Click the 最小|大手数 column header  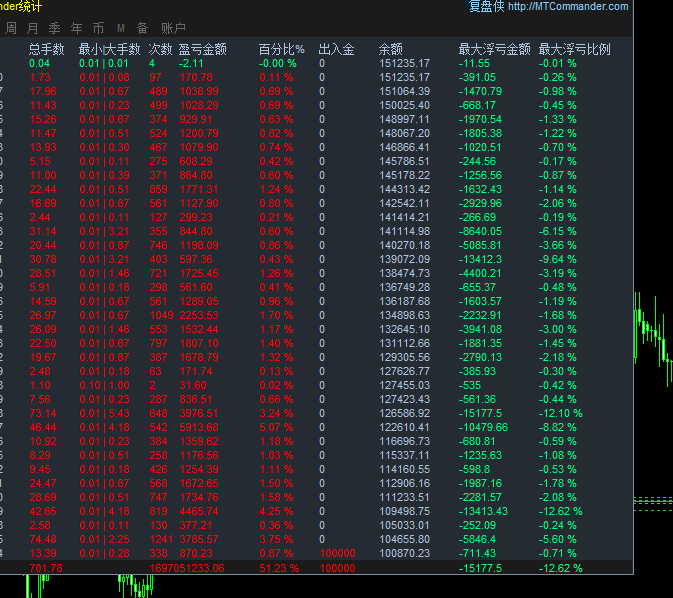109,49
